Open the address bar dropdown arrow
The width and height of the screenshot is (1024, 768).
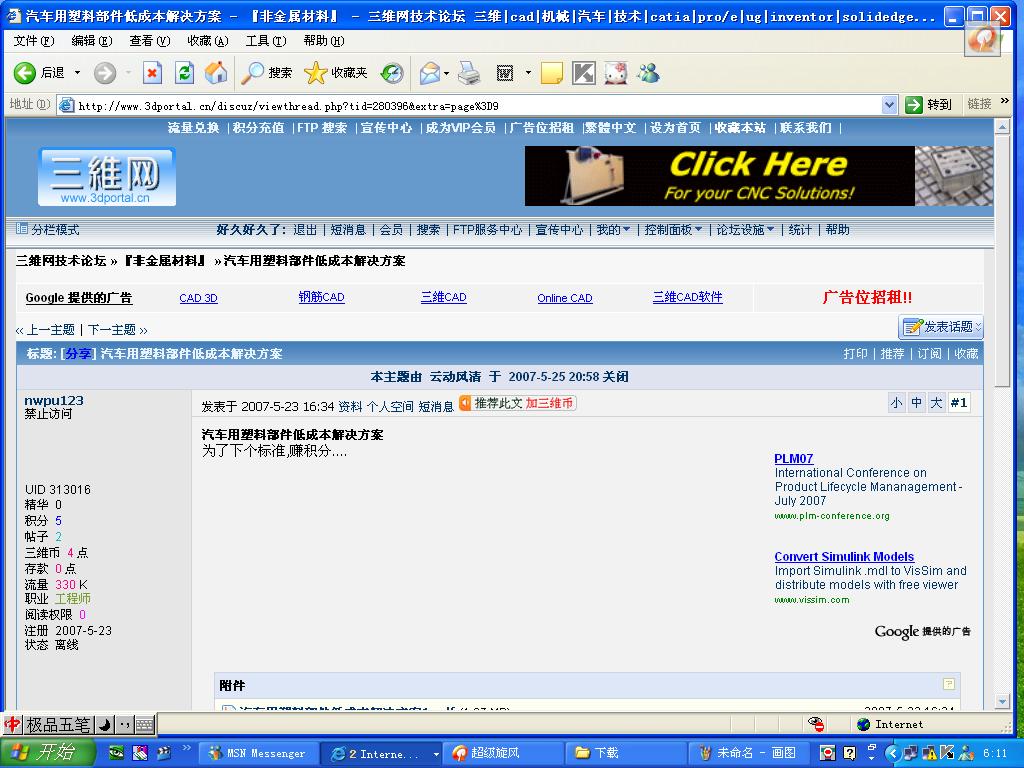(889, 104)
